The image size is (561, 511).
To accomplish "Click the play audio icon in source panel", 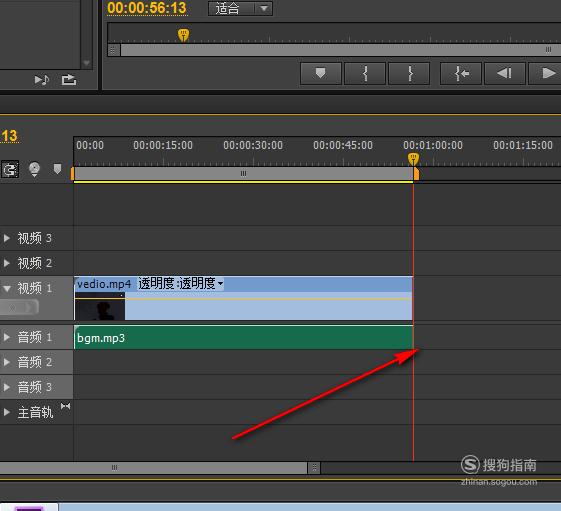I will tap(42, 79).
